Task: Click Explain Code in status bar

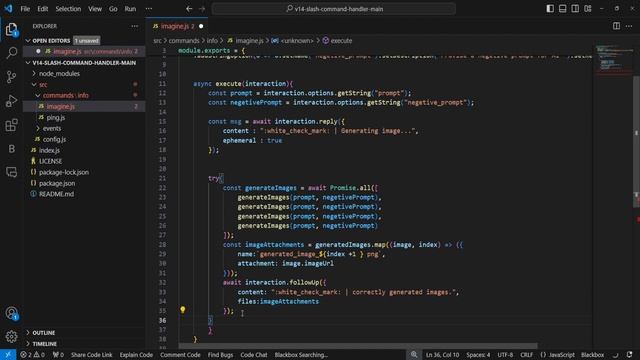Action: 136,355
